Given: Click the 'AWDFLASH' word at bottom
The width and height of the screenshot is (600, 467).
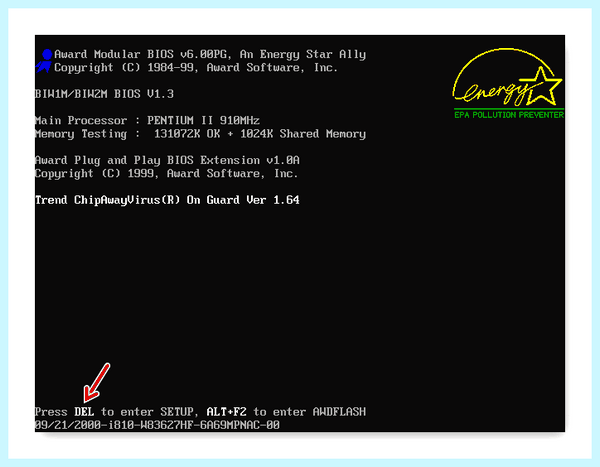Looking at the screenshot, I should tap(339, 412).
